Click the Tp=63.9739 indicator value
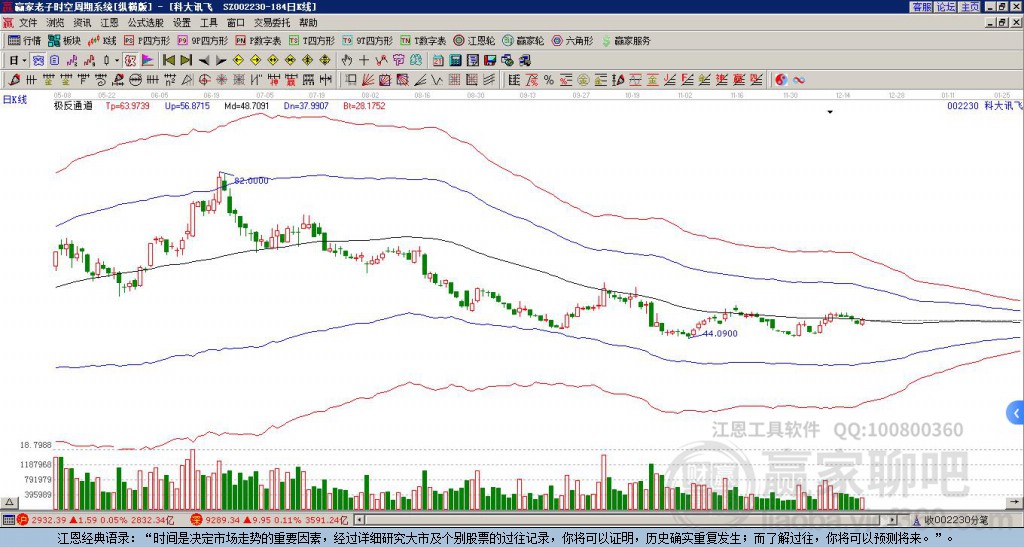 click(x=127, y=106)
